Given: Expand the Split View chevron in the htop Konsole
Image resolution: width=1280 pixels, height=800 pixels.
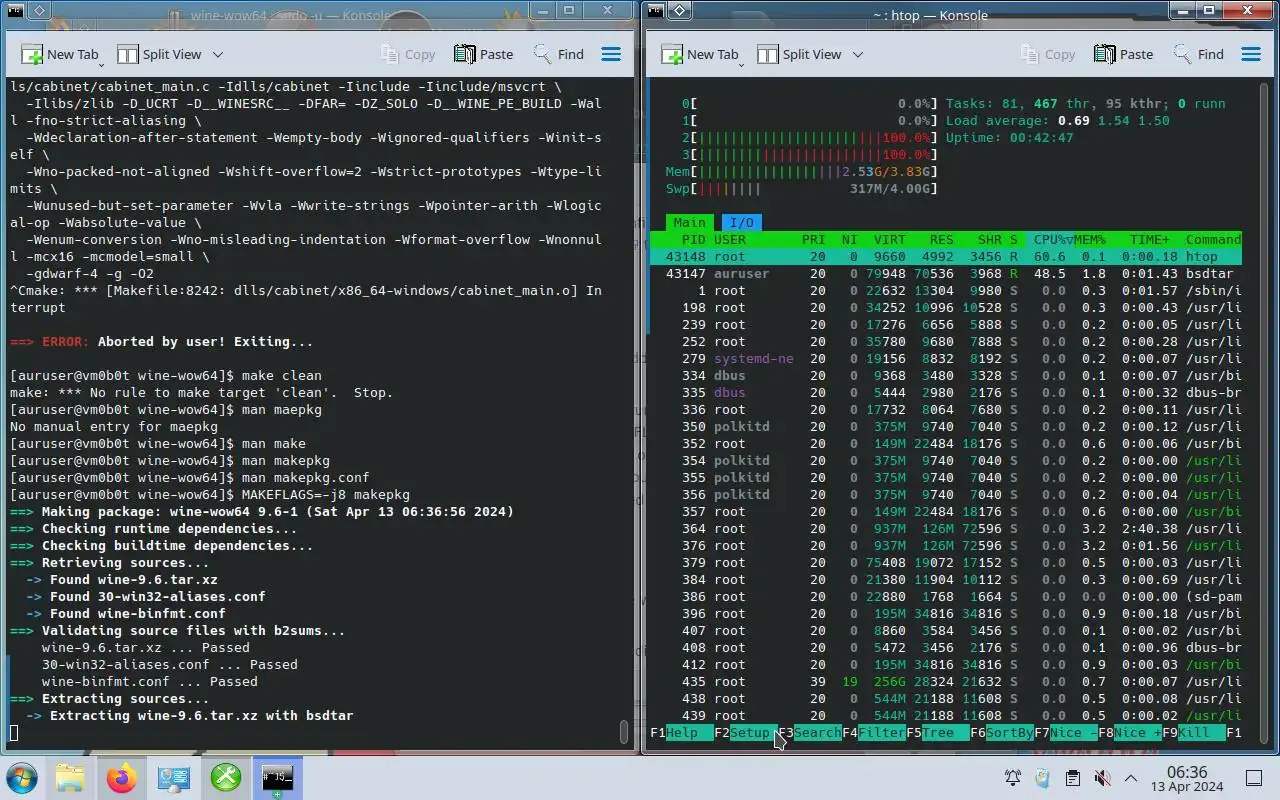Looking at the screenshot, I should pos(857,54).
